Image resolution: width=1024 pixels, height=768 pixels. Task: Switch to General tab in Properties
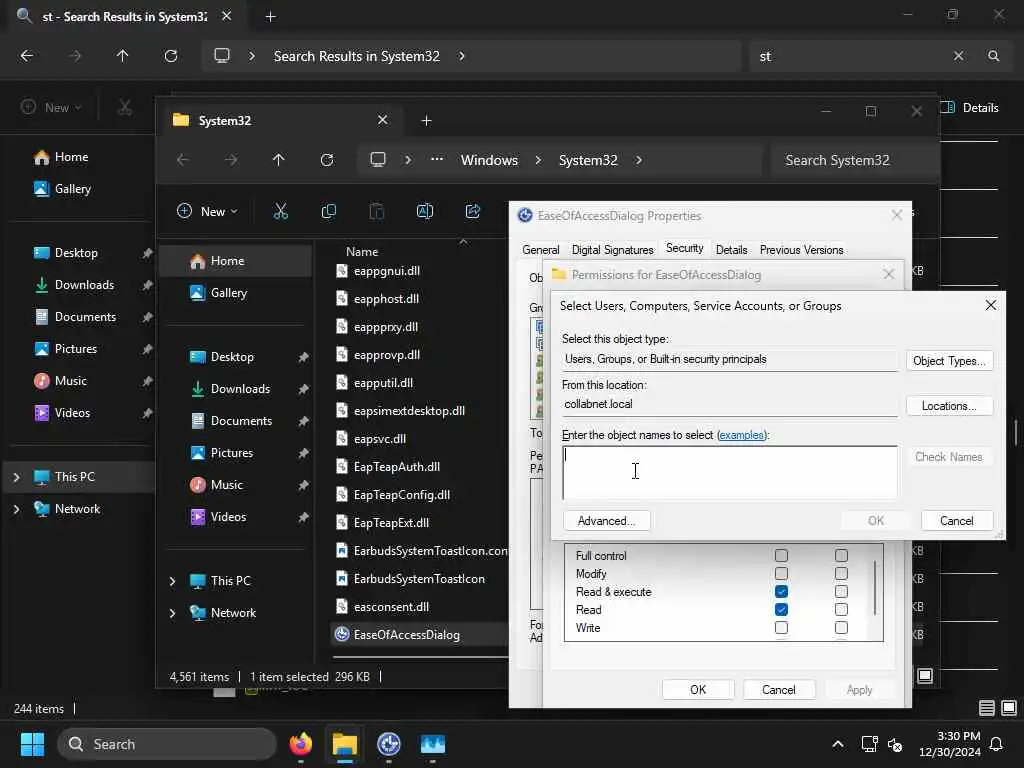541,249
